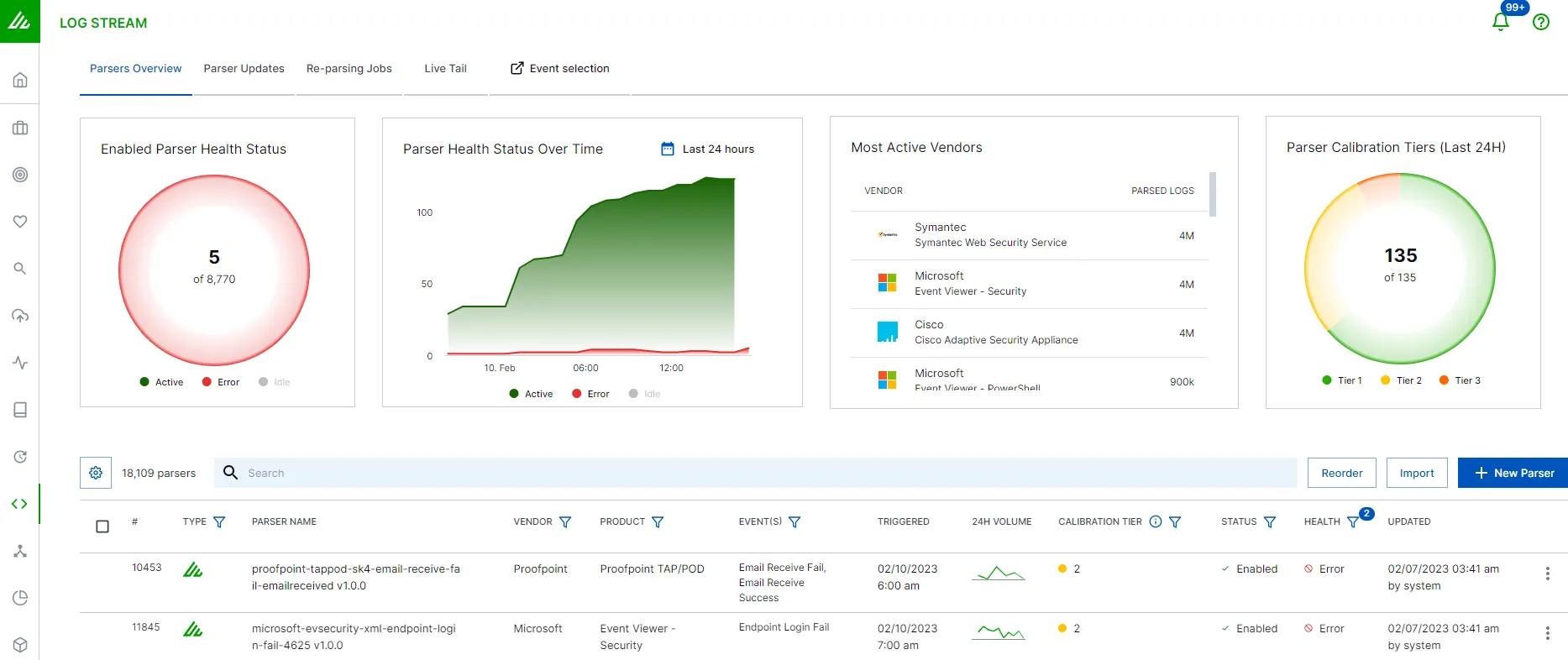The height and width of the screenshot is (660, 1568).
Task: Click the calibration tier info icon
Action: point(1156,521)
